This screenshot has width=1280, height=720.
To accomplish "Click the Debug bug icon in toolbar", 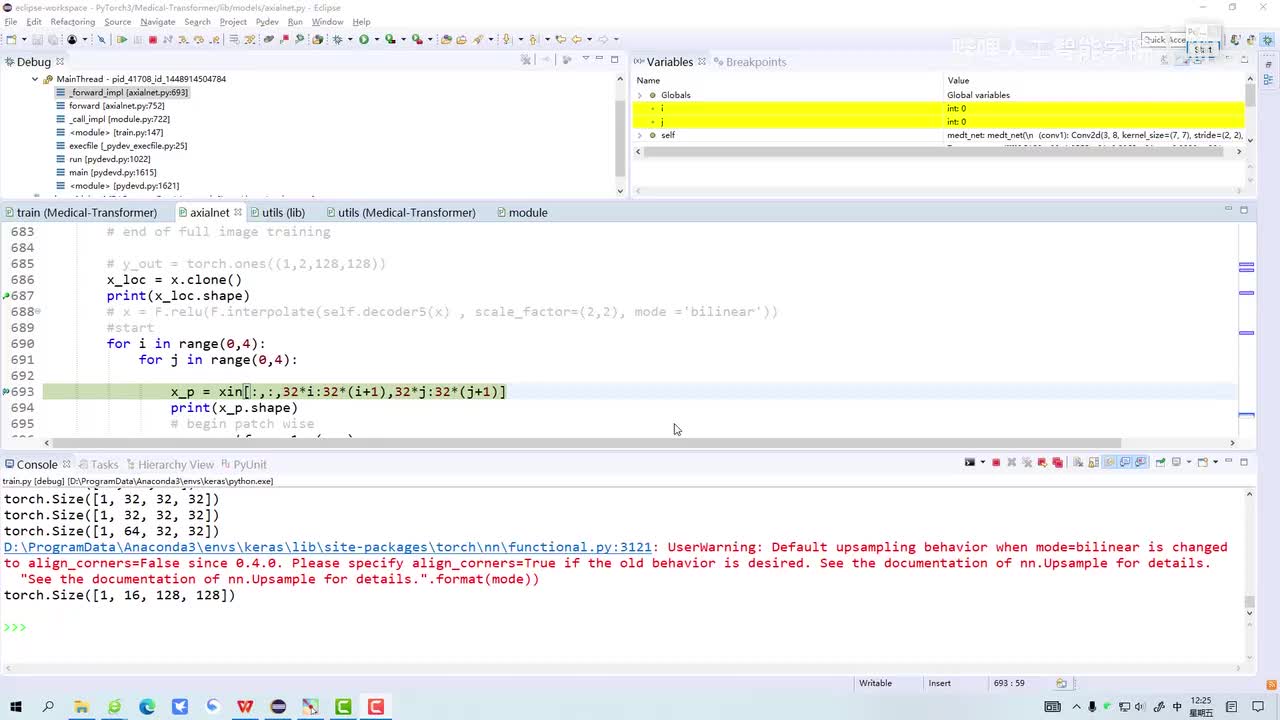I will click(337, 40).
